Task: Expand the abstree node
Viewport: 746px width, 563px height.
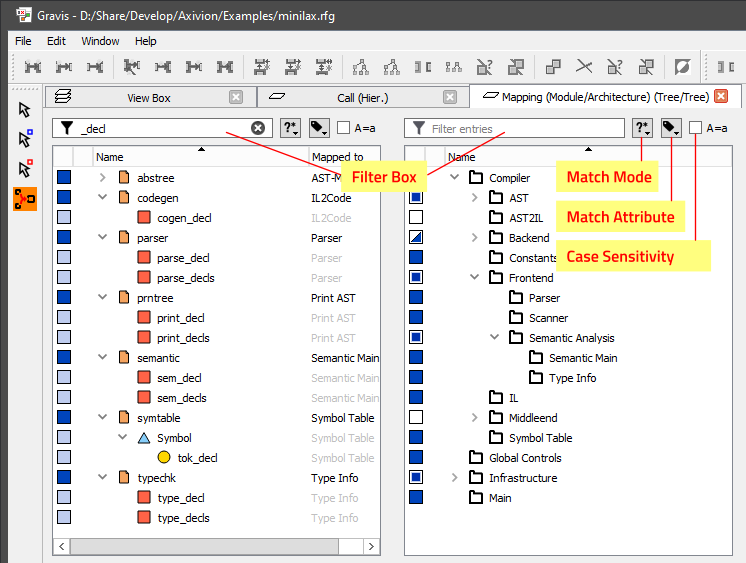Action: coord(102,178)
